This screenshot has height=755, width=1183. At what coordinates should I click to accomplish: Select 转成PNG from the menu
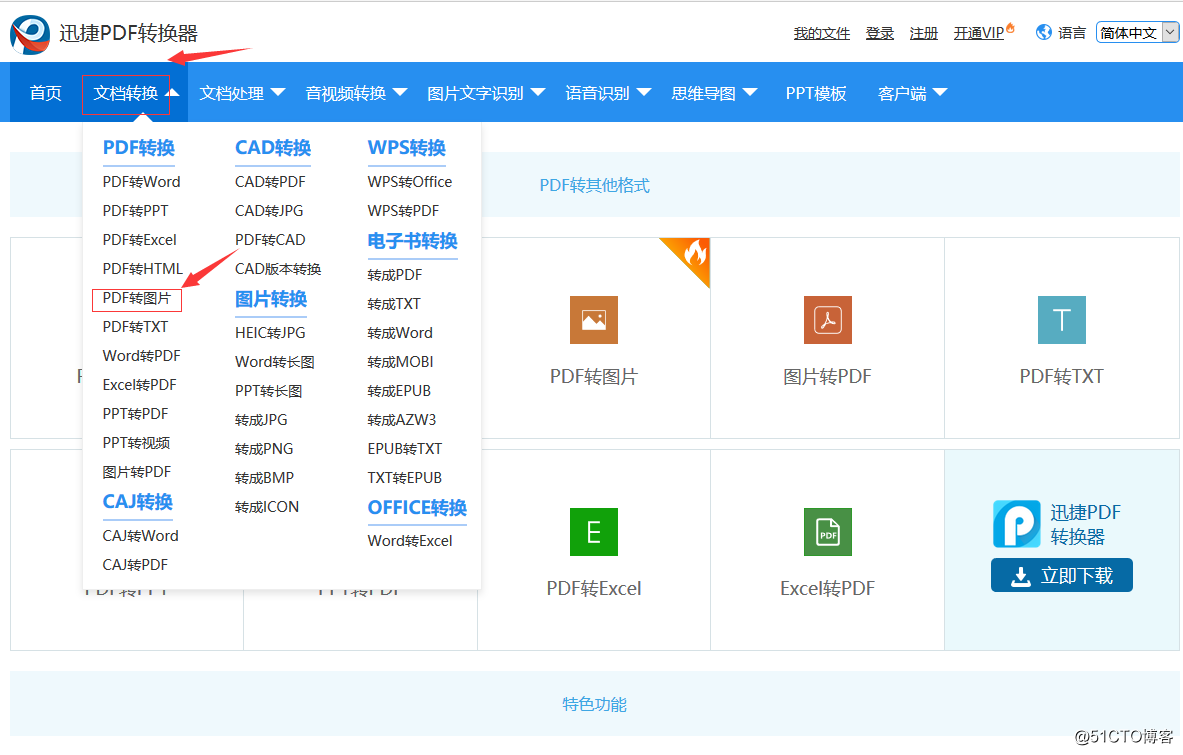264,449
